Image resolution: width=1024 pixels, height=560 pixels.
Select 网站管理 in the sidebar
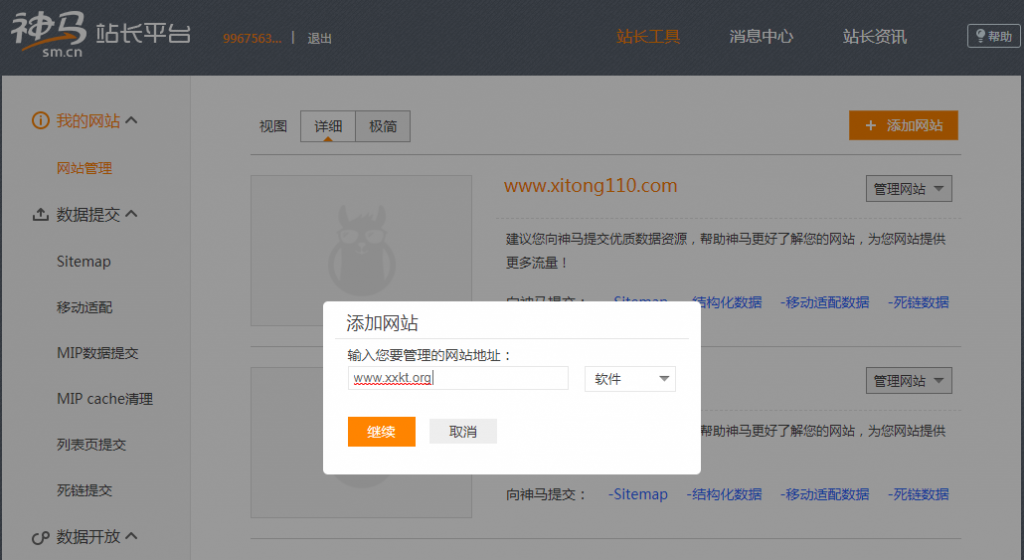point(84,168)
